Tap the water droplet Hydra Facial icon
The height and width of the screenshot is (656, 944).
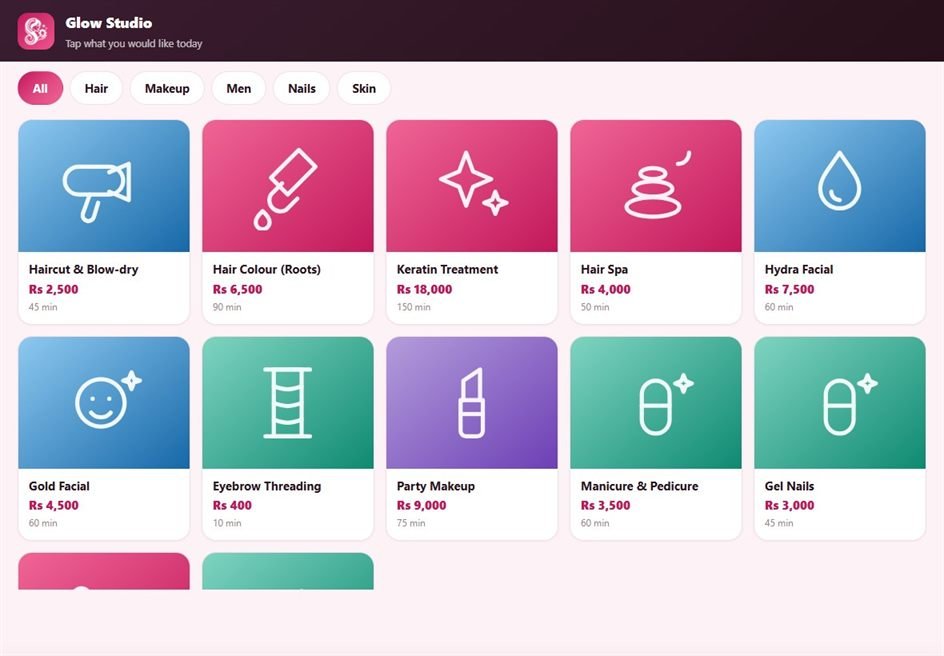tap(839, 181)
